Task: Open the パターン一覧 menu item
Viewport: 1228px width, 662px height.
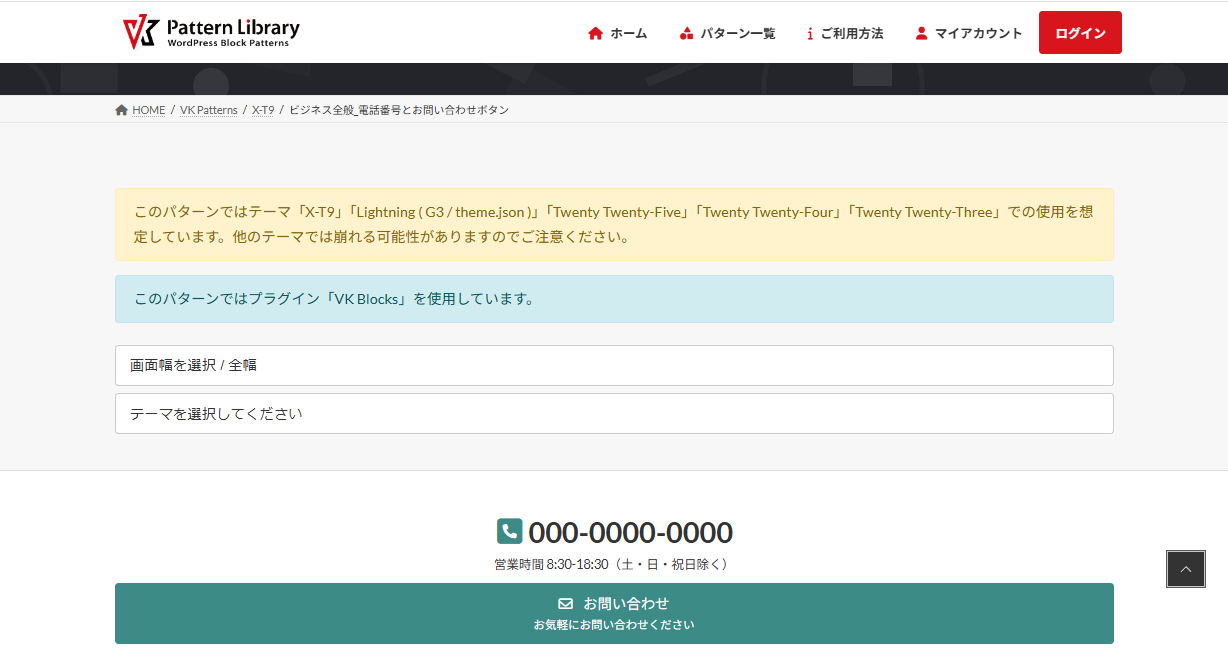Action: click(737, 33)
